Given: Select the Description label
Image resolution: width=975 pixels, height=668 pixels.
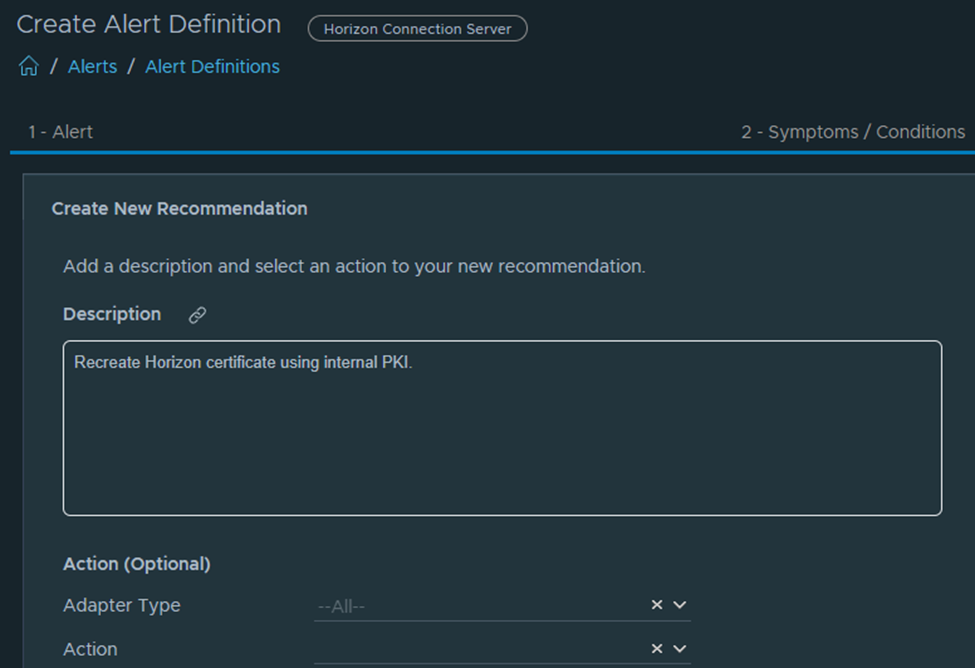Looking at the screenshot, I should (112, 314).
